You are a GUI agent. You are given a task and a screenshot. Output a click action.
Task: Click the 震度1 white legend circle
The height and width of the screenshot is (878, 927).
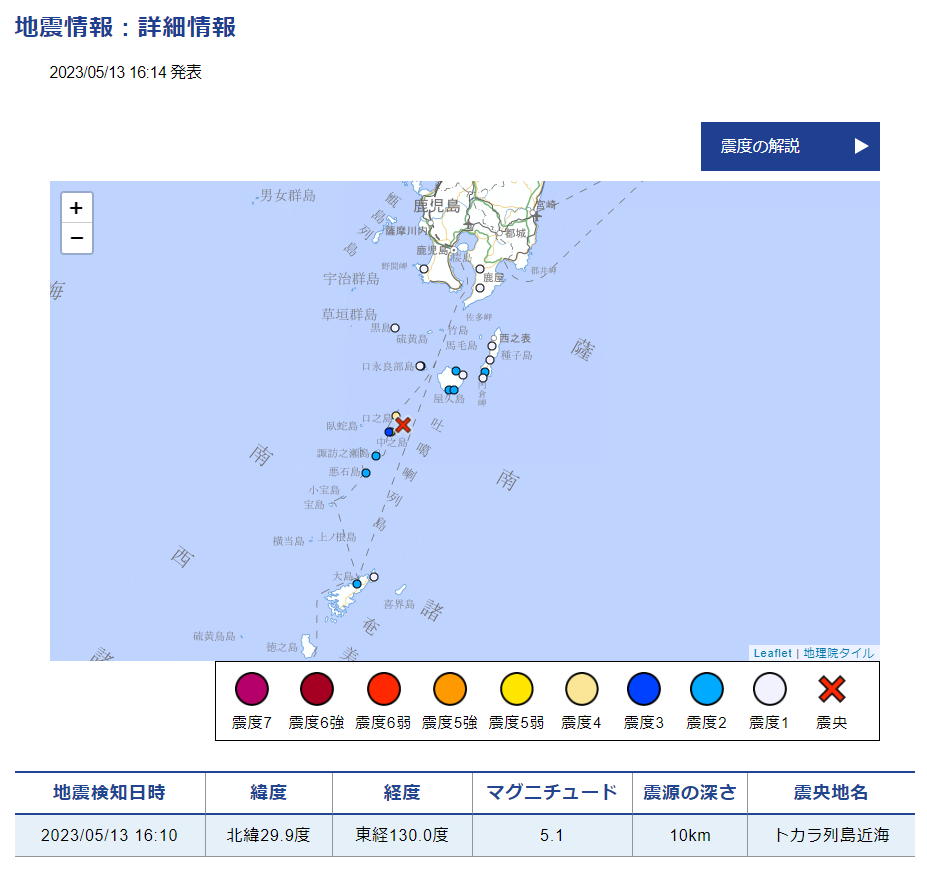tap(769, 689)
